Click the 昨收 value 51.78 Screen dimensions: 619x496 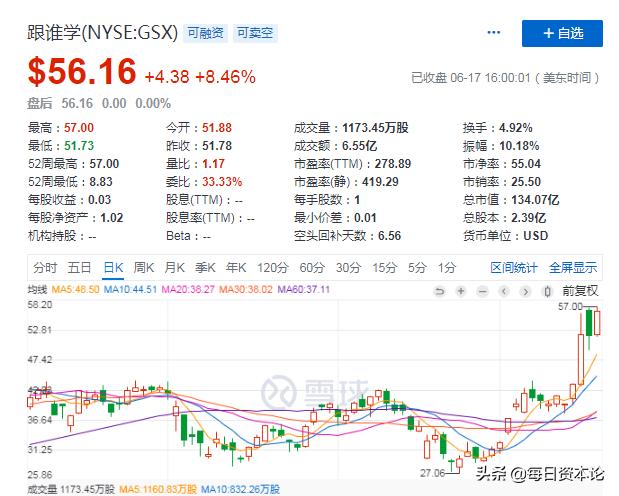217,146
